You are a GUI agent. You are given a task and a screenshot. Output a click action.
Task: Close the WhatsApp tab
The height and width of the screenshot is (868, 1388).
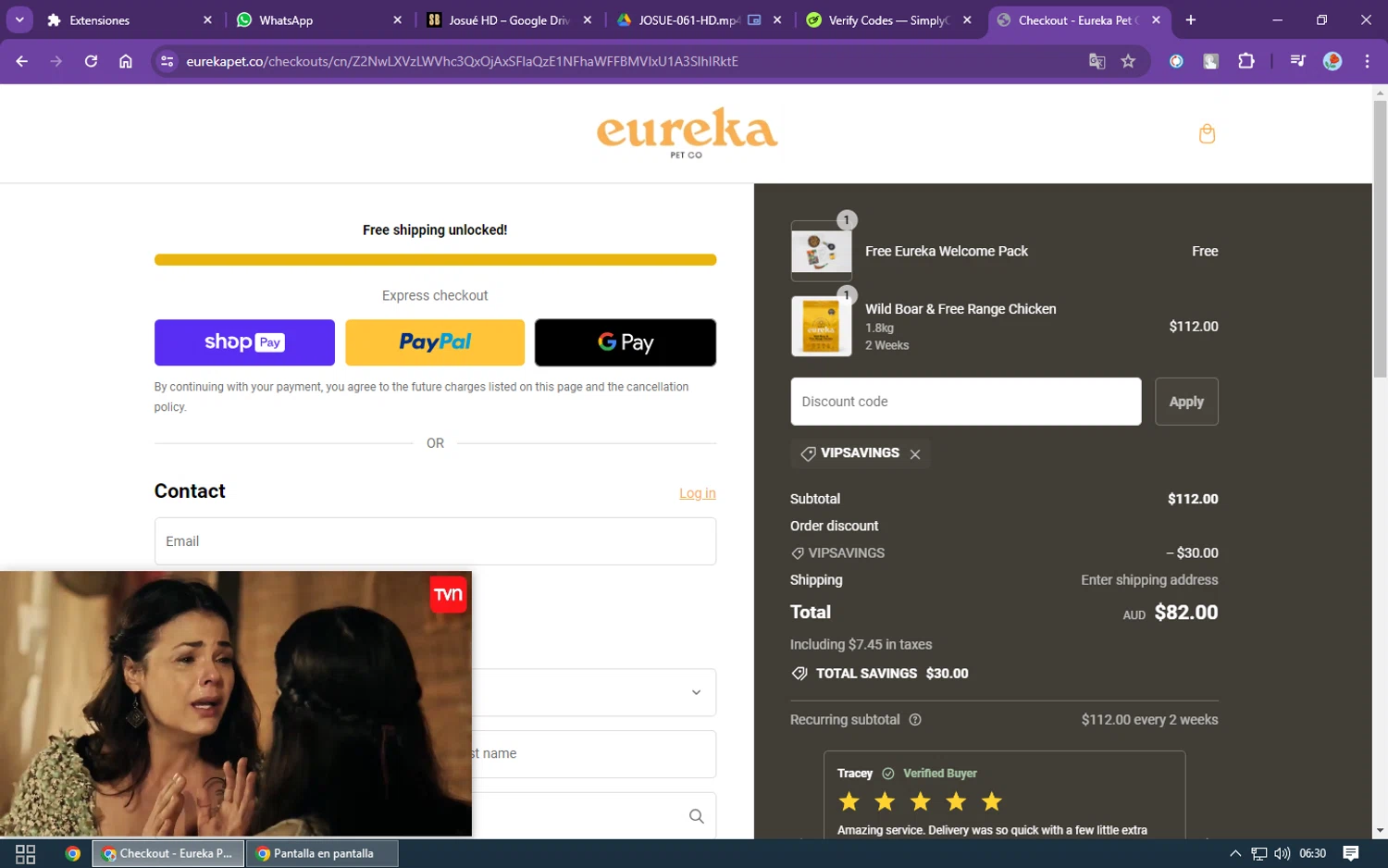tap(397, 19)
